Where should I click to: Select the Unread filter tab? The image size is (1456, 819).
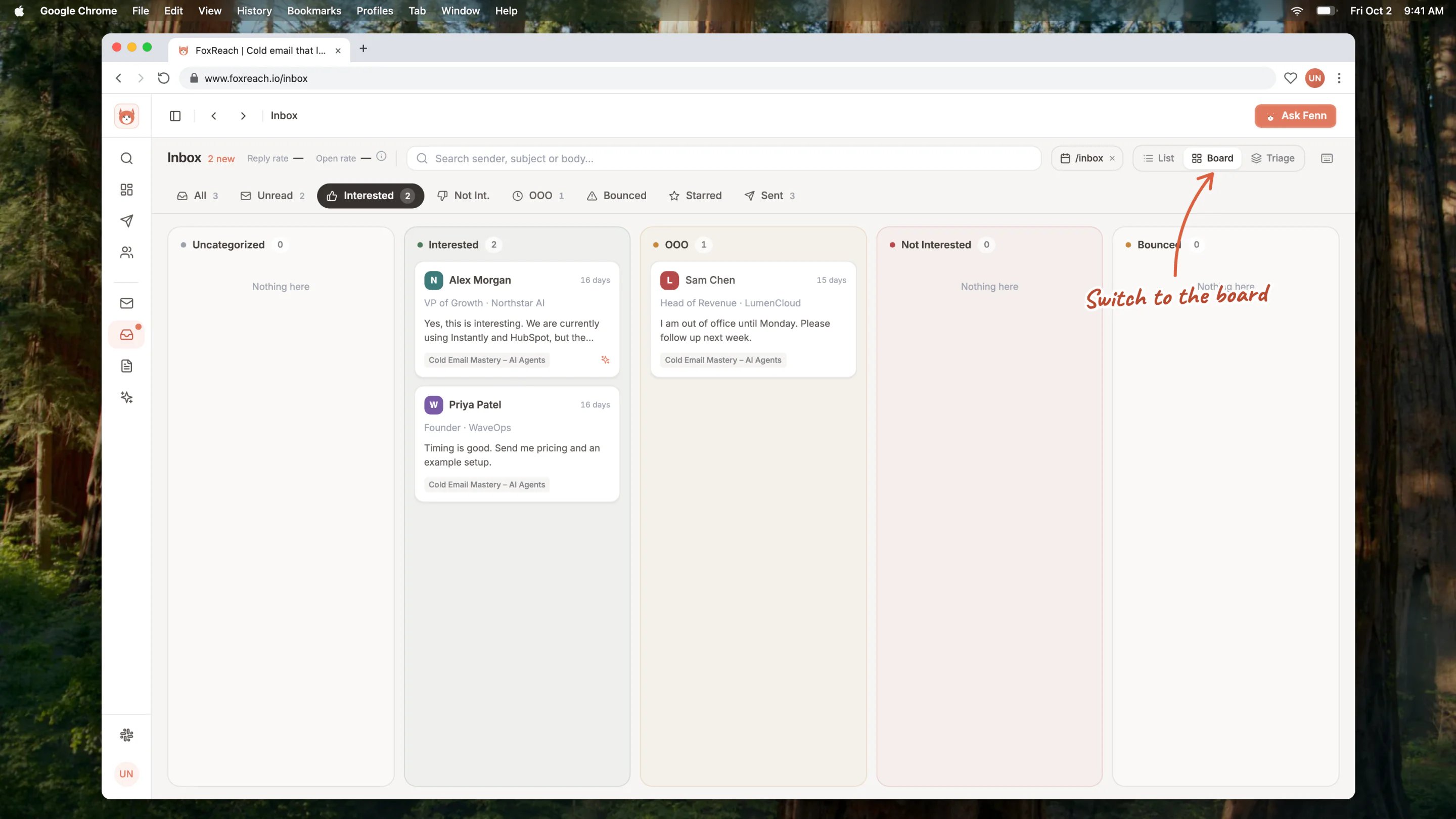pos(272,196)
